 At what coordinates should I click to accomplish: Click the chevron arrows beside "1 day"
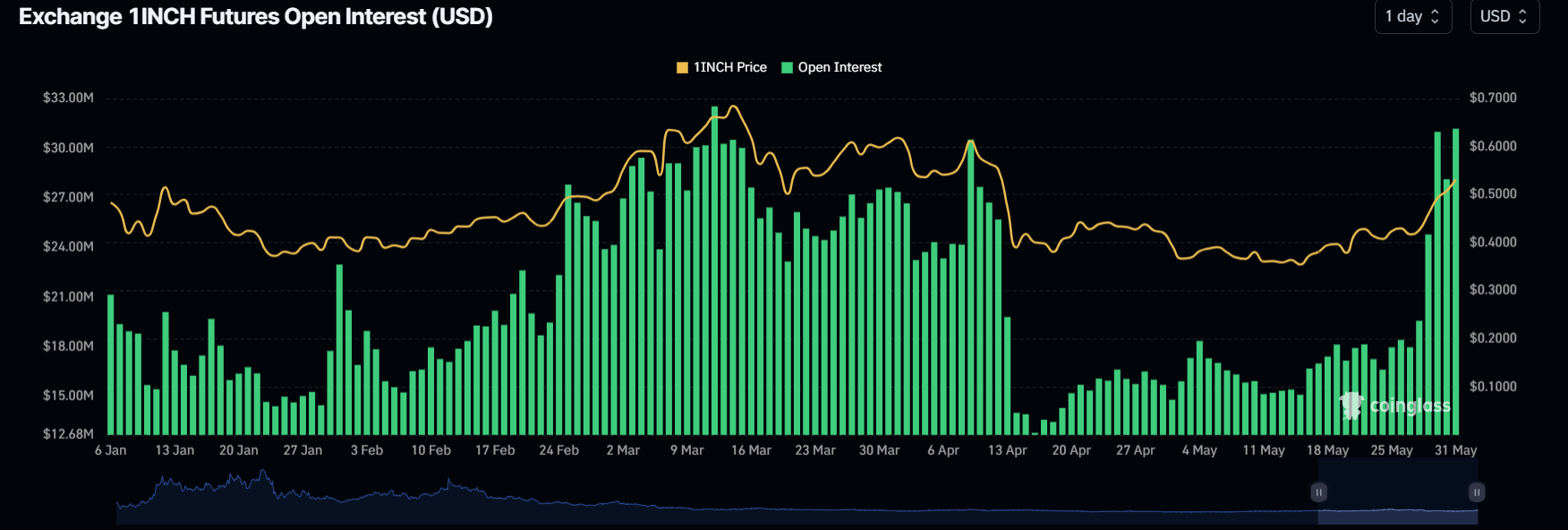point(1436,17)
